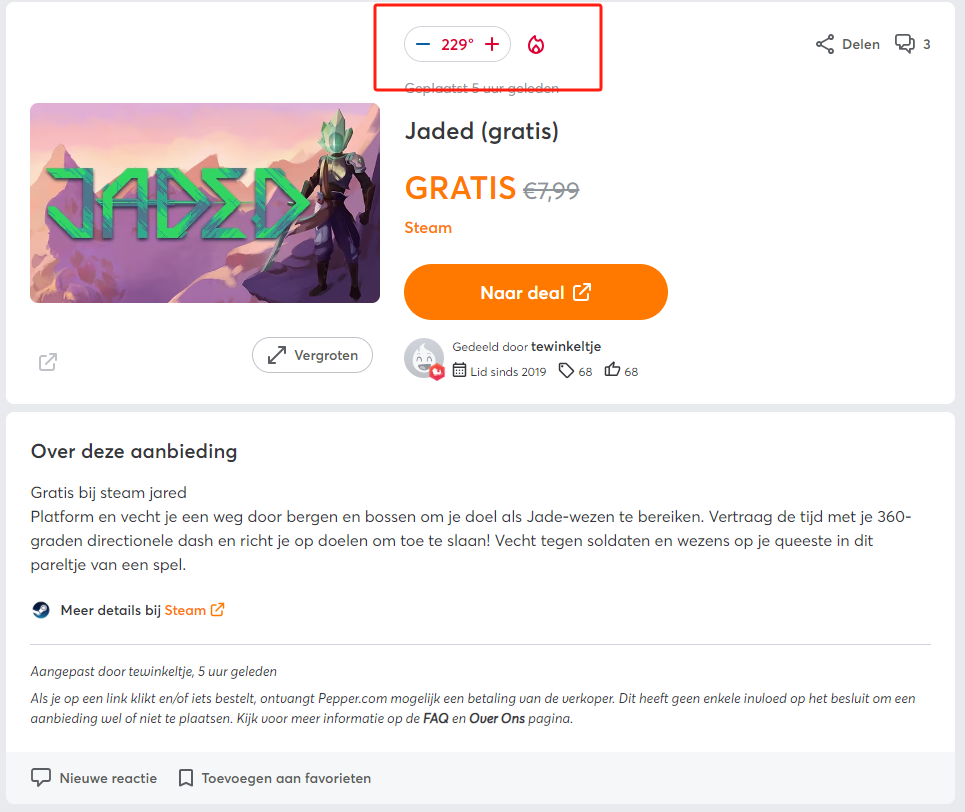The image size is (965, 812).
Task: Open the orange Steam merchant link
Action: (428, 228)
